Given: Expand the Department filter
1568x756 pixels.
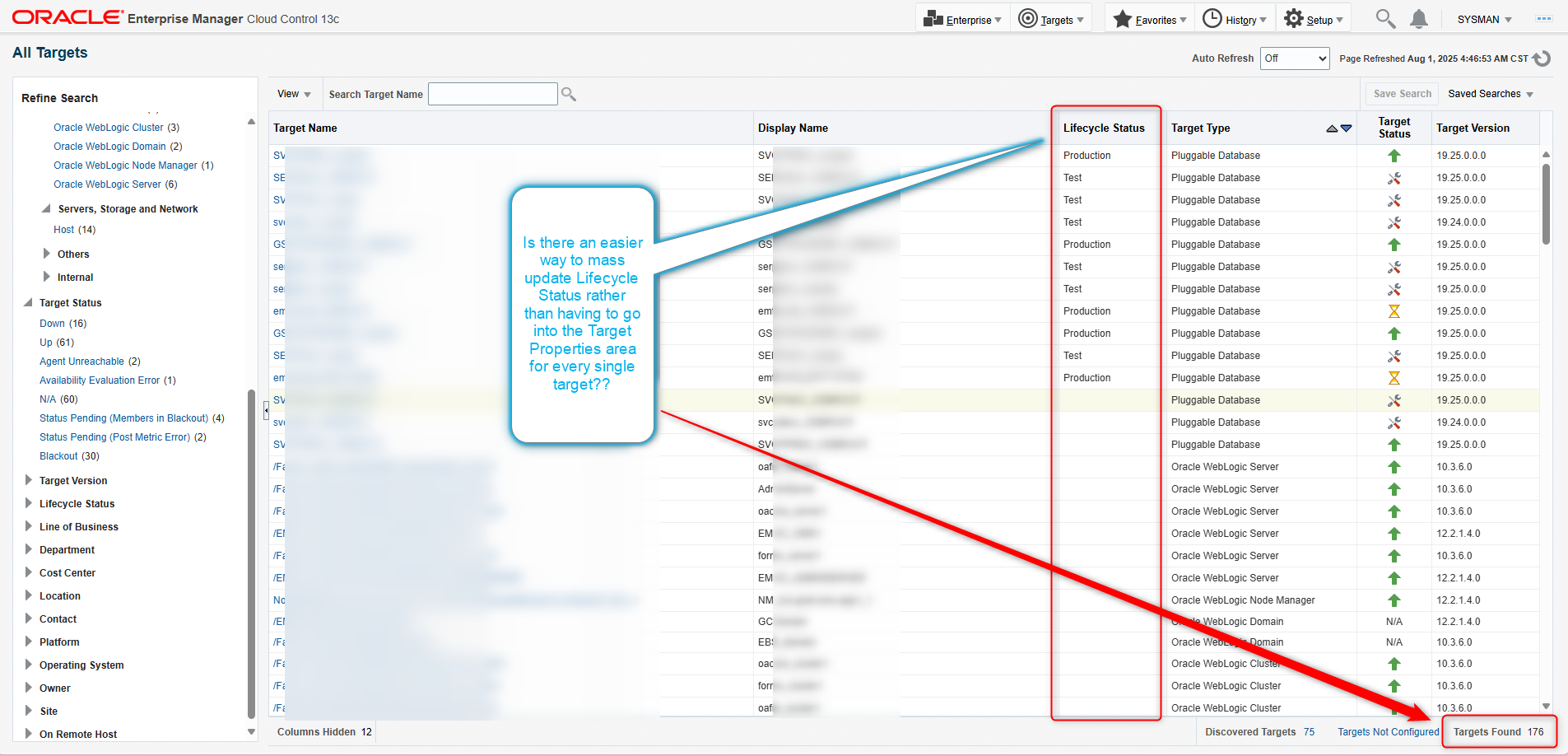Looking at the screenshot, I should (29, 549).
